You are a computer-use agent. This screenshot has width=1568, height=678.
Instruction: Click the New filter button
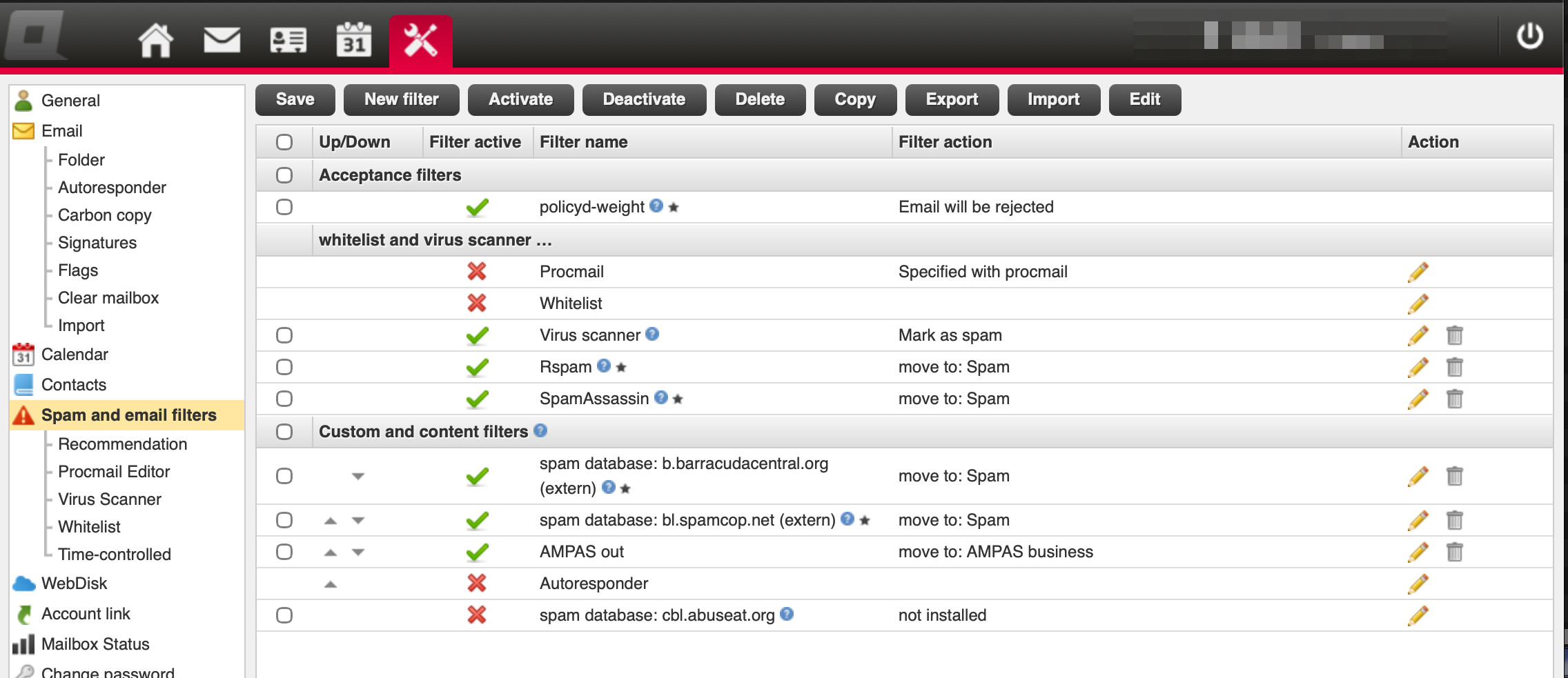pos(402,99)
